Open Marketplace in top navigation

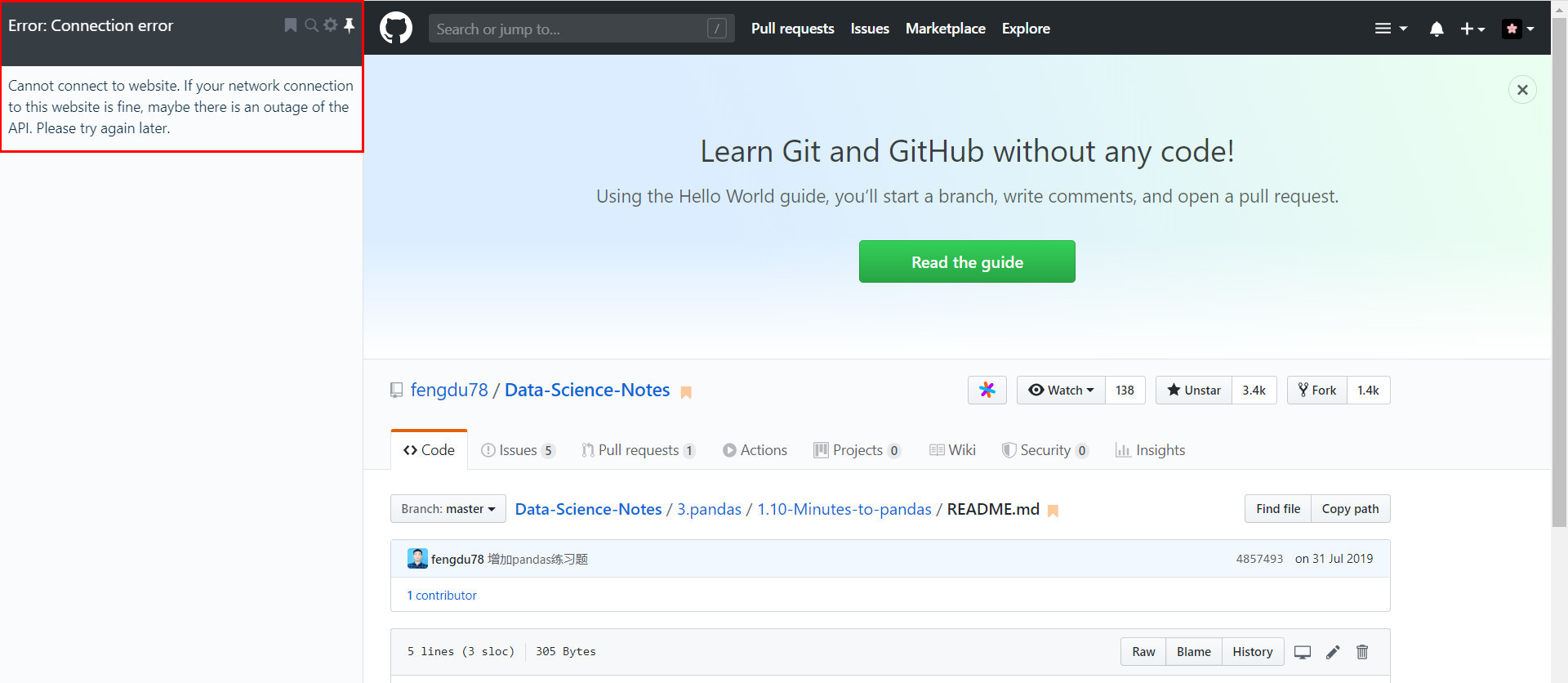[945, 29]
